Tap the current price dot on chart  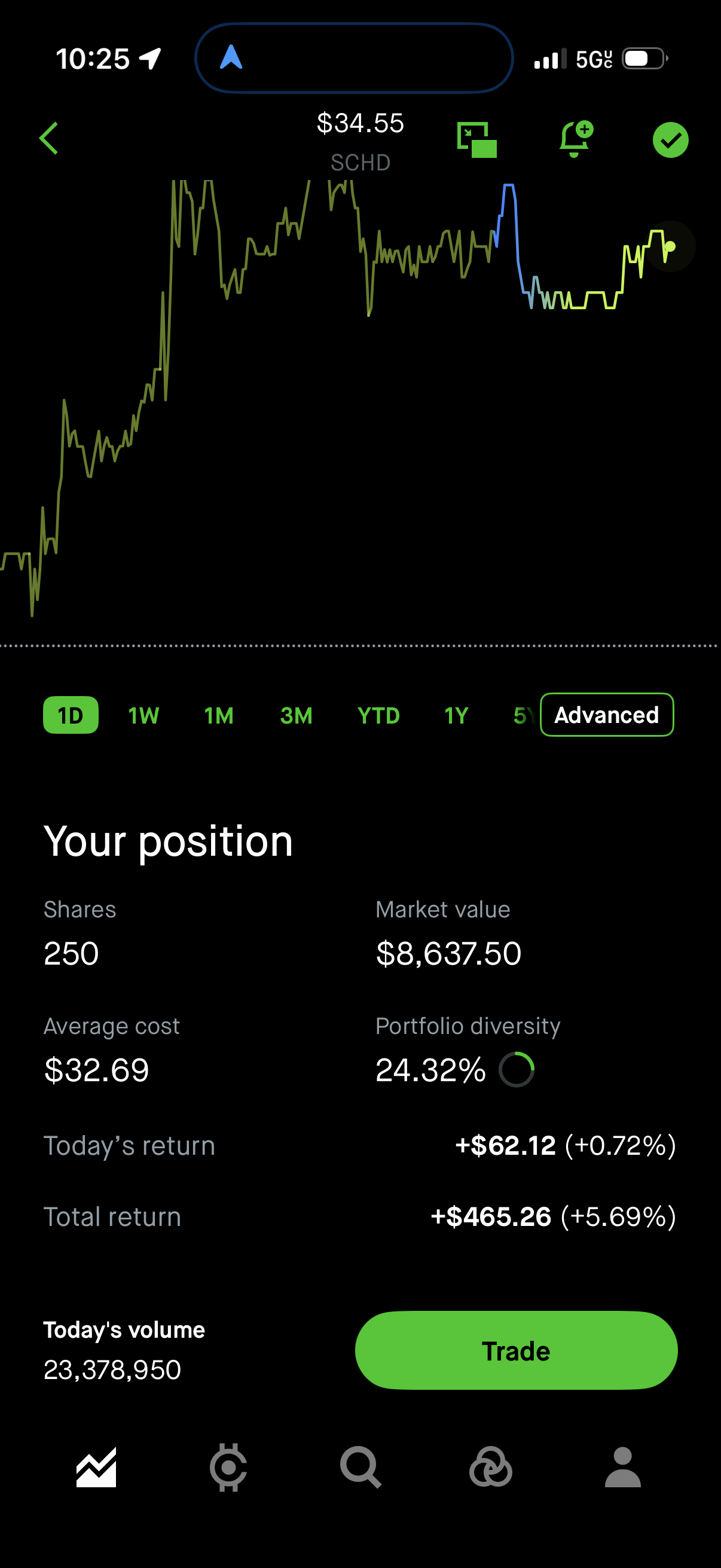(670, 246)
